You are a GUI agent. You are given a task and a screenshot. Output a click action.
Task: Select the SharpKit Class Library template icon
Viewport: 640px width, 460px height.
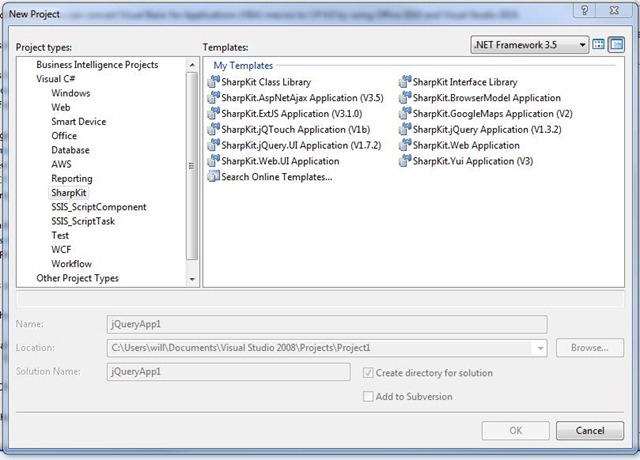[x=213, y=82]
